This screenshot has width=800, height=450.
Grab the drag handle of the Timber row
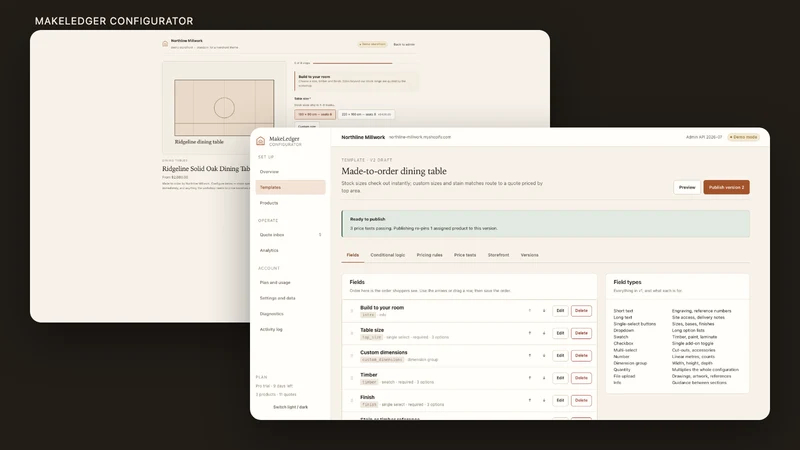tap(352, 378)
